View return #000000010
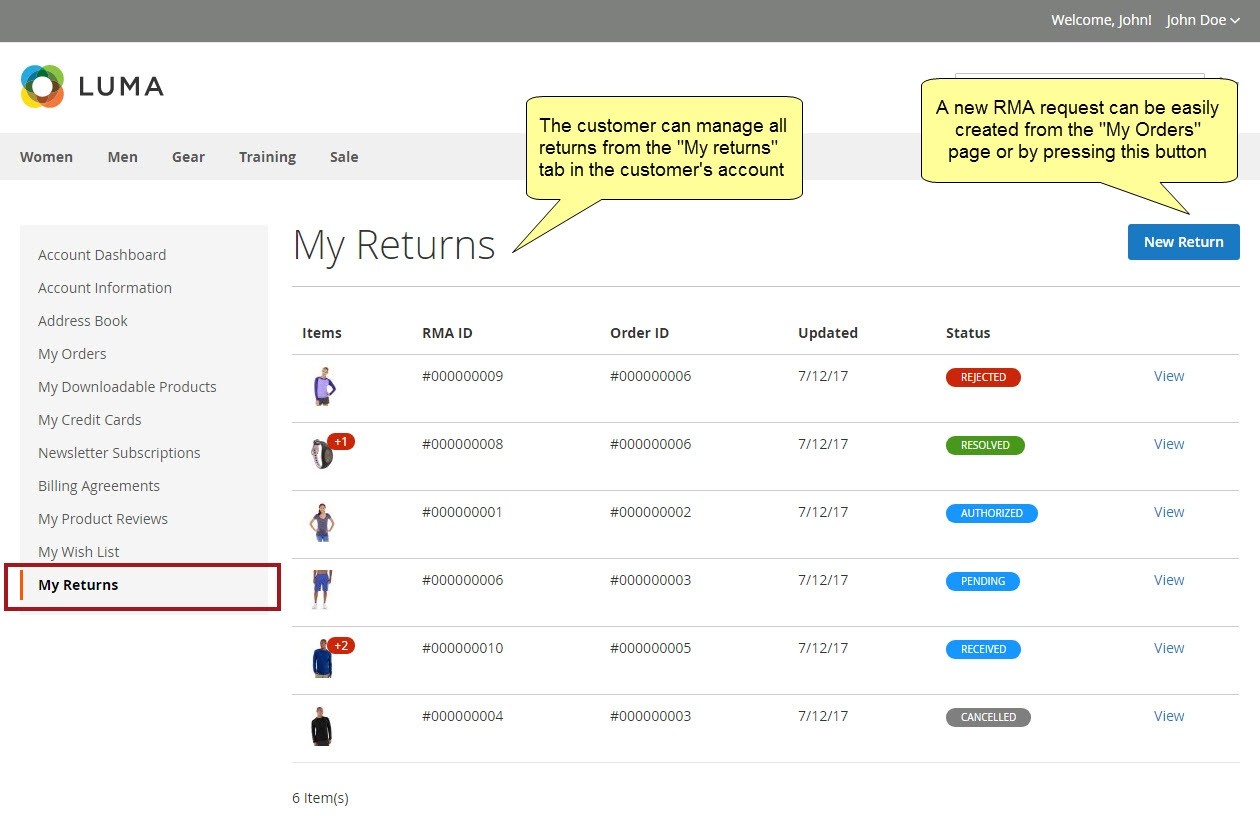 click(x=1169, y=648)
